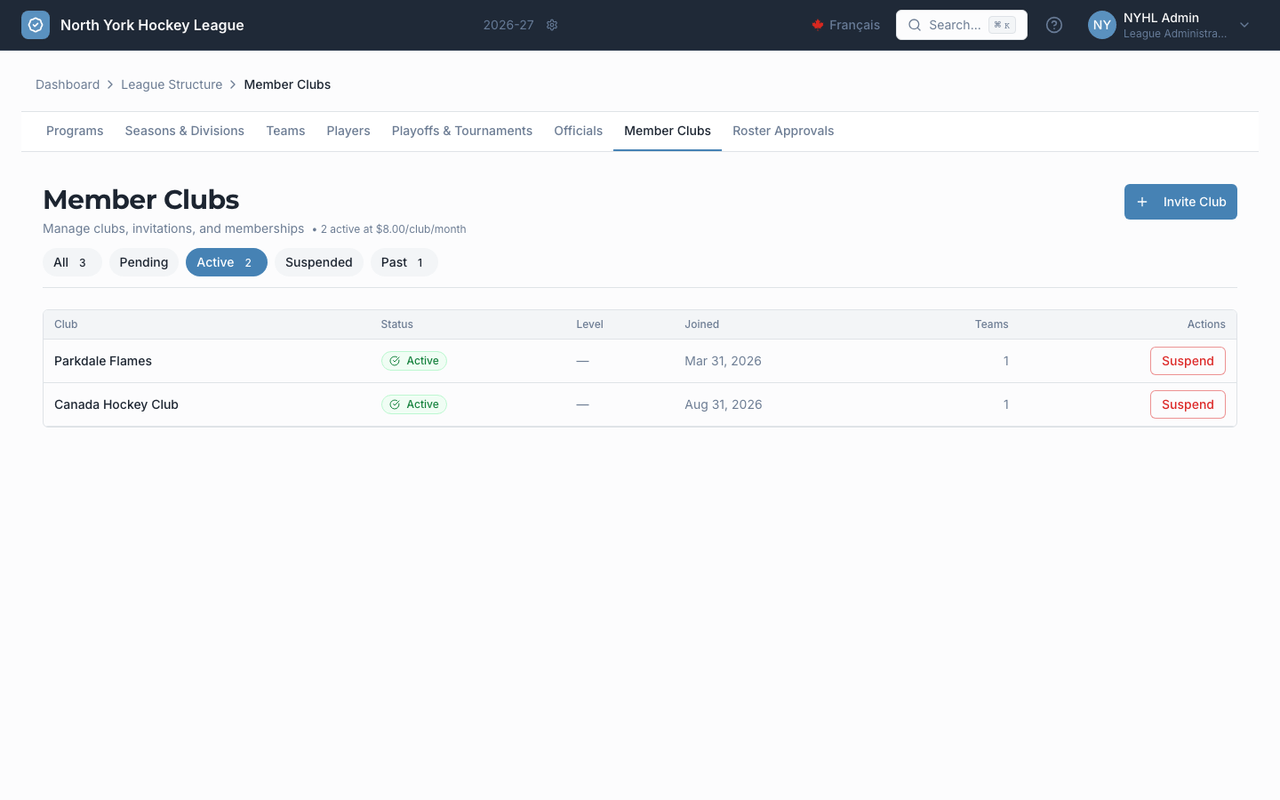
Task: Focus the Search field
Action: (x=961, y=25)
